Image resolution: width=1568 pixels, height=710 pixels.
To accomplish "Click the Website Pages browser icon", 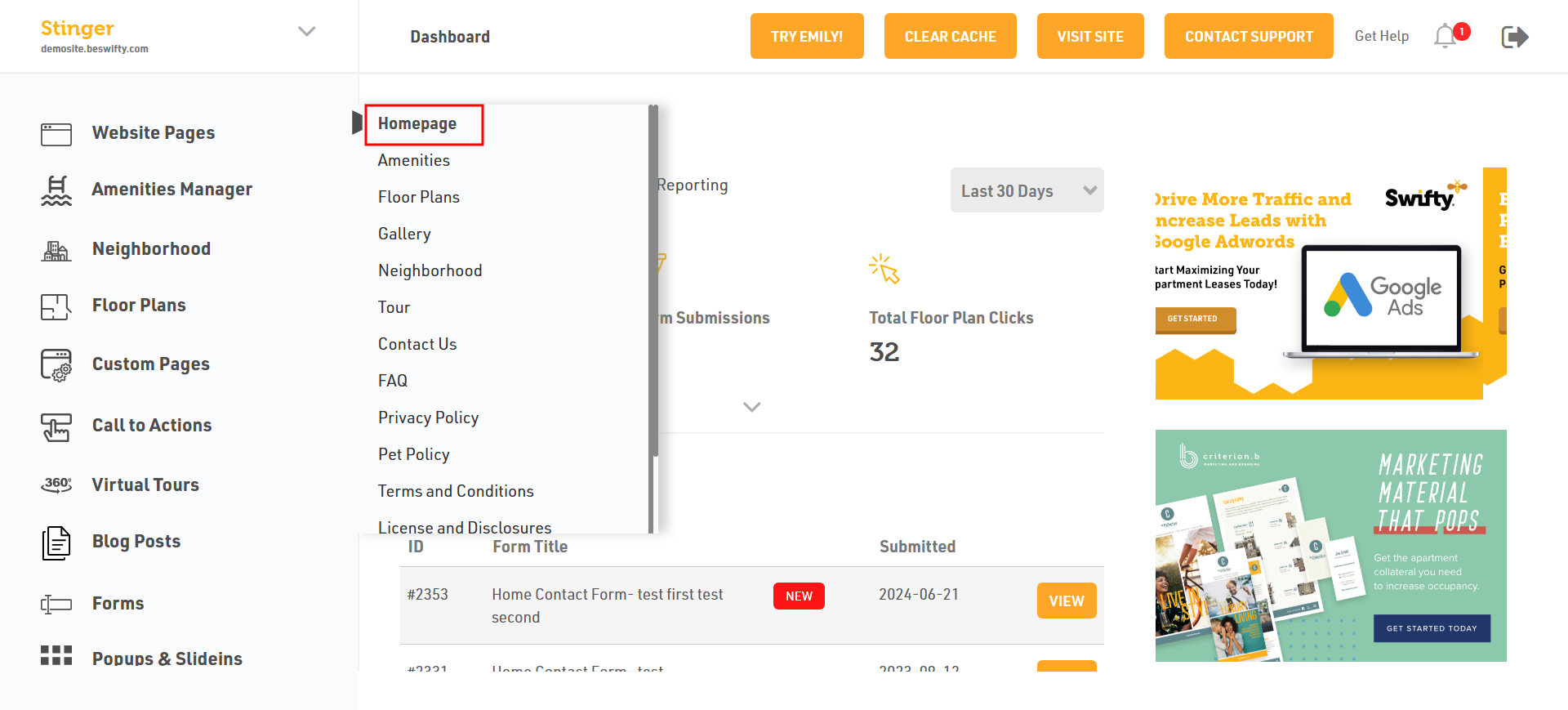I will (56, 134).
